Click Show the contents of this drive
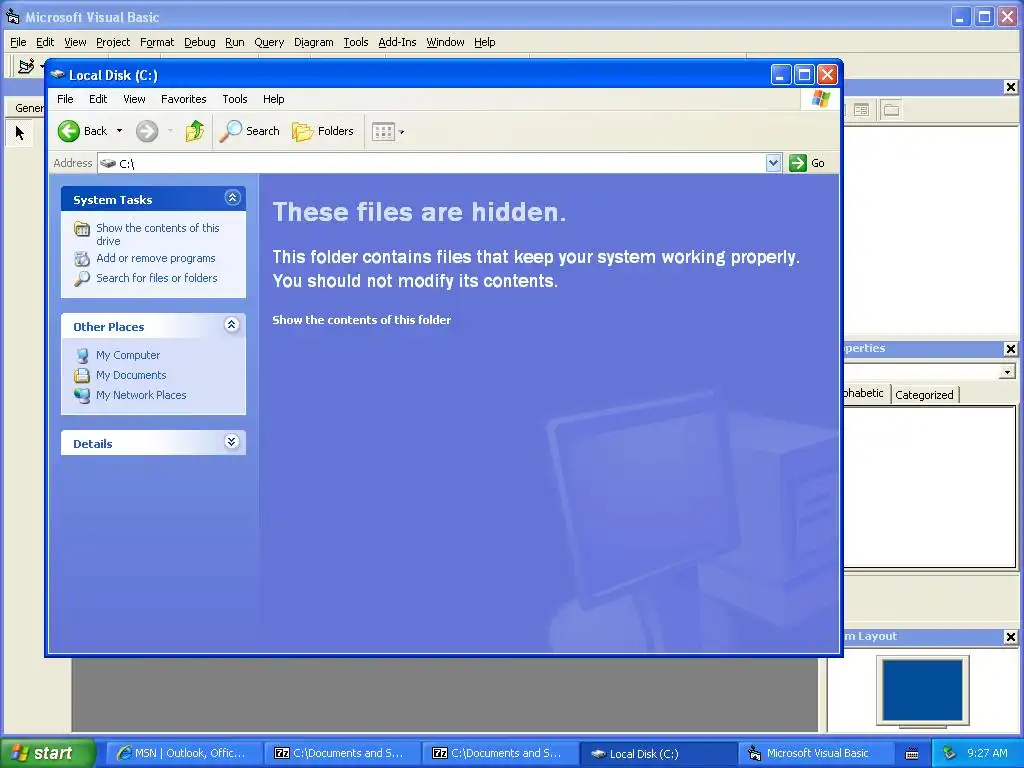This screenshot has height=768, width=1024. 158,234
